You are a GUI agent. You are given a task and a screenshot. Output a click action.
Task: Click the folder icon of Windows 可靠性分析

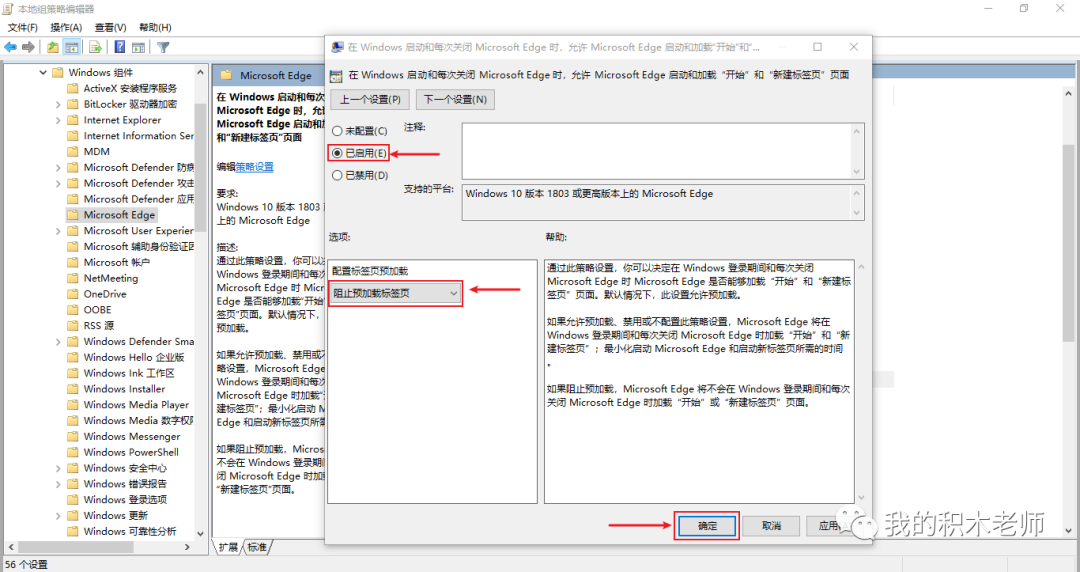72,532
